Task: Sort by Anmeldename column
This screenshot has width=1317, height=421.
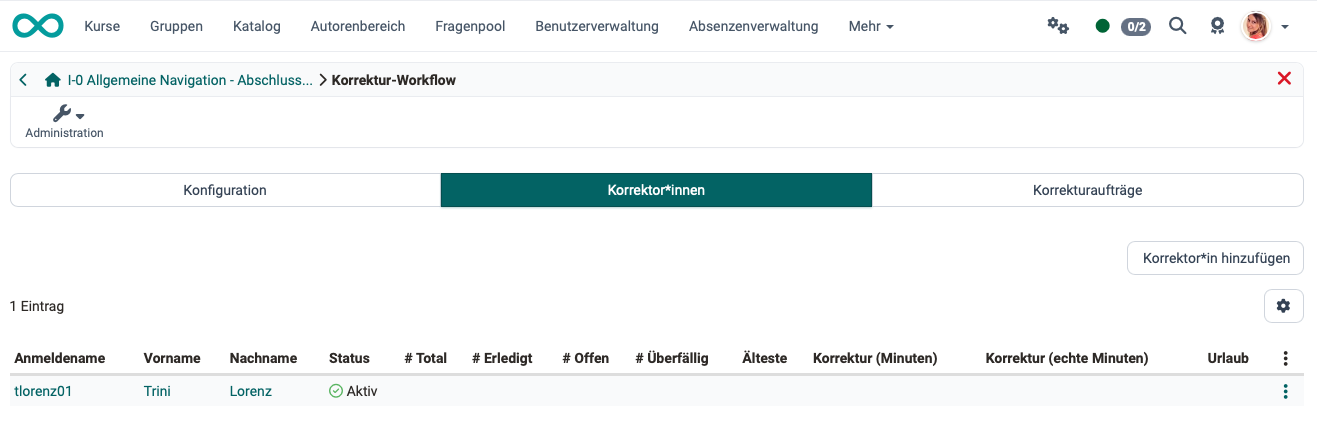Action: pyautogui.click(x=60, y=358)
